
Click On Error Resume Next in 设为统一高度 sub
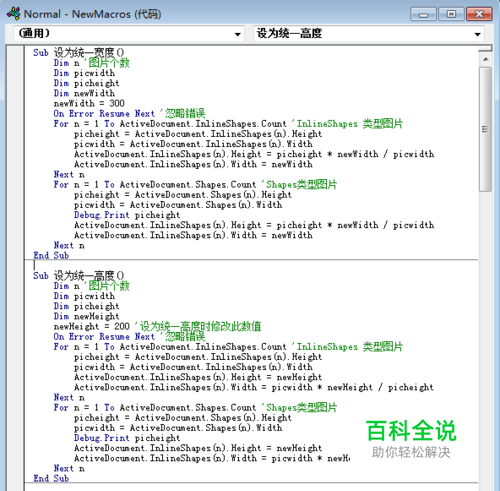click(104, 336)
